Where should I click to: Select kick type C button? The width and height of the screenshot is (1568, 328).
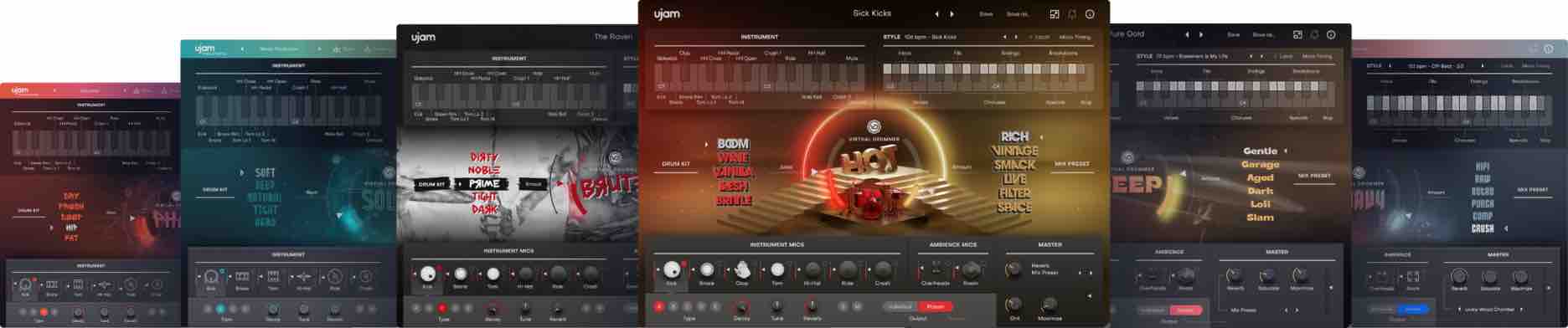point(688,307)
